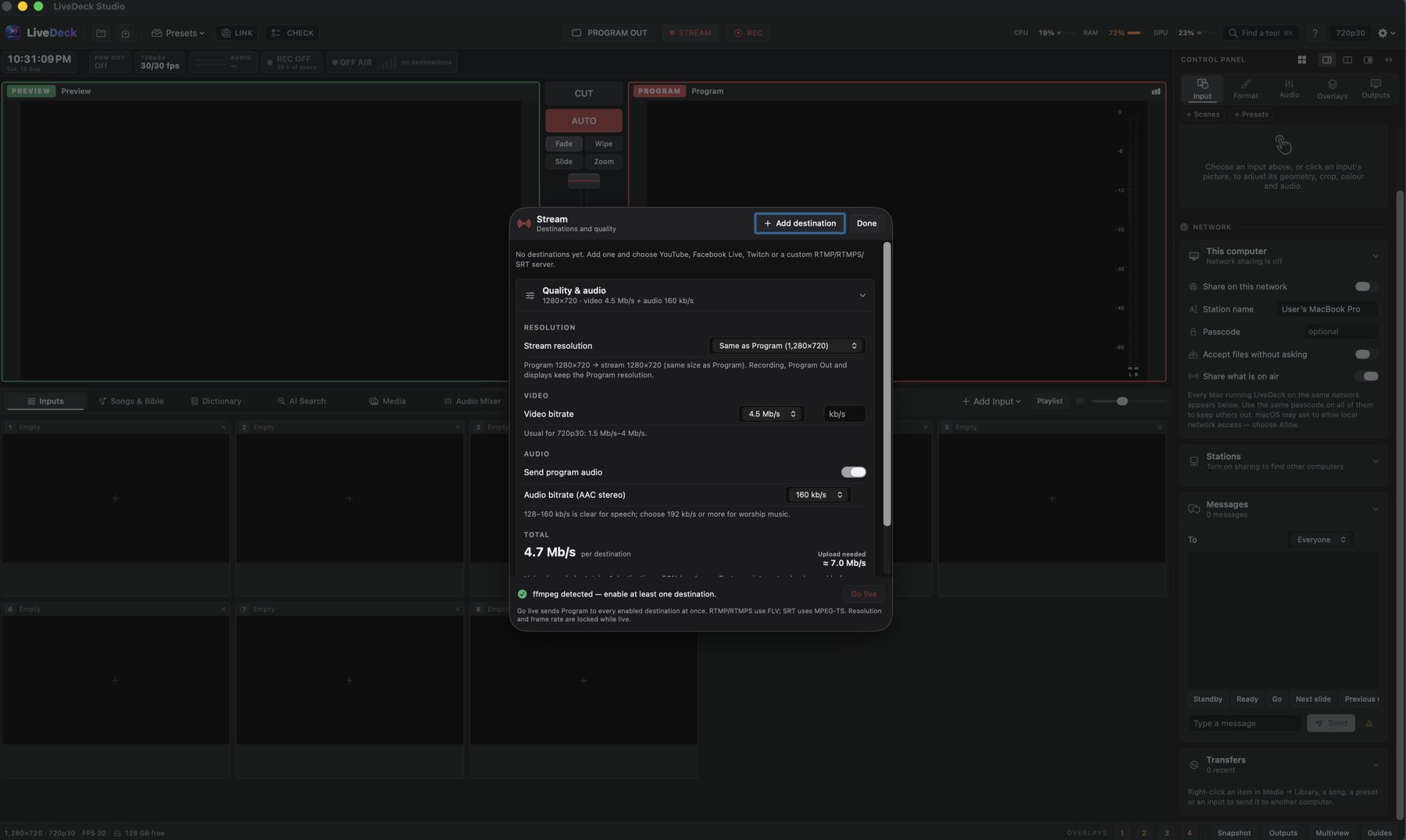Switch Control Panel to grid view icon

point(1302,59)
